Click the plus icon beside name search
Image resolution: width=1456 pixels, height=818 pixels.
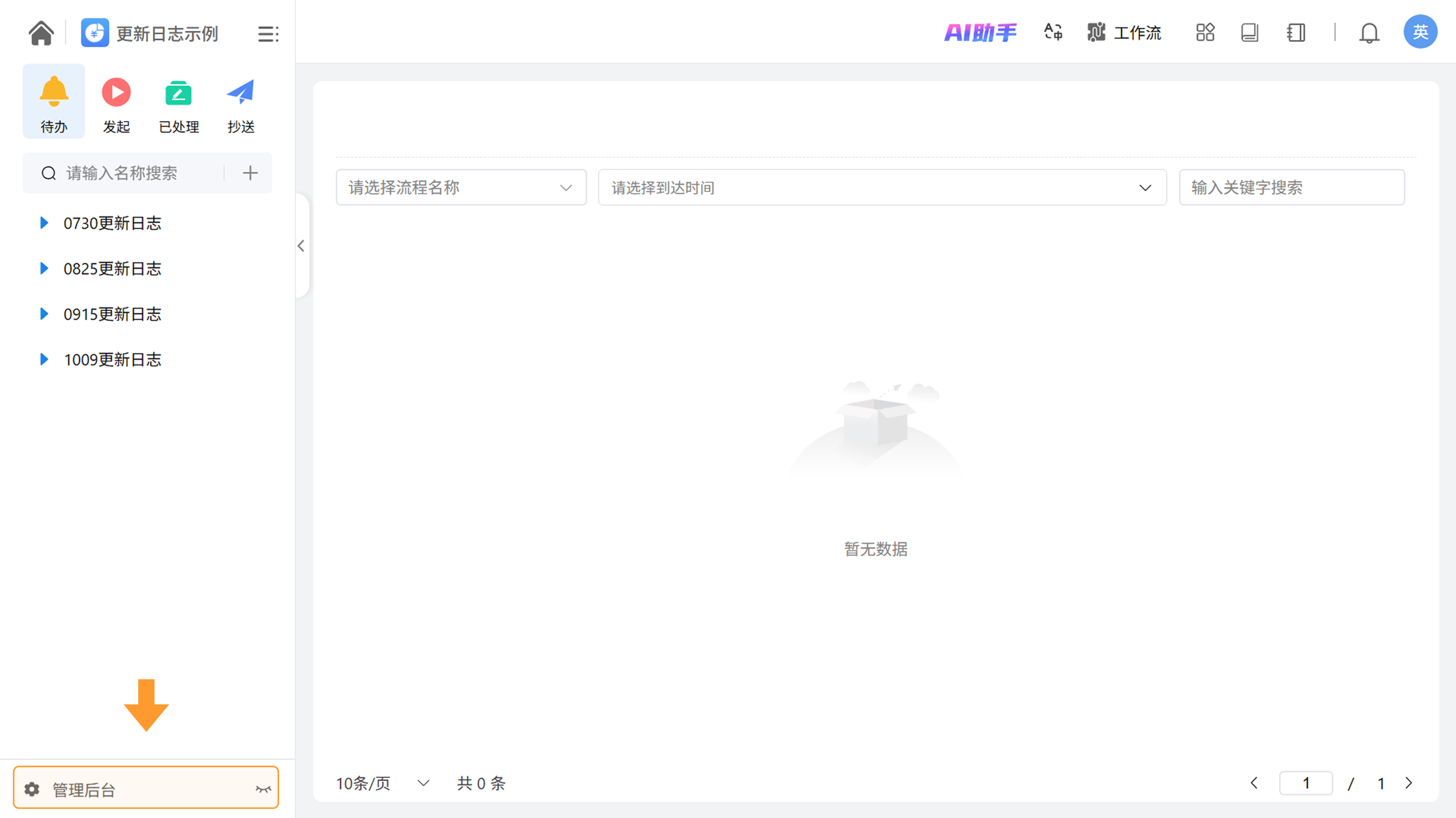click(250, 173)
